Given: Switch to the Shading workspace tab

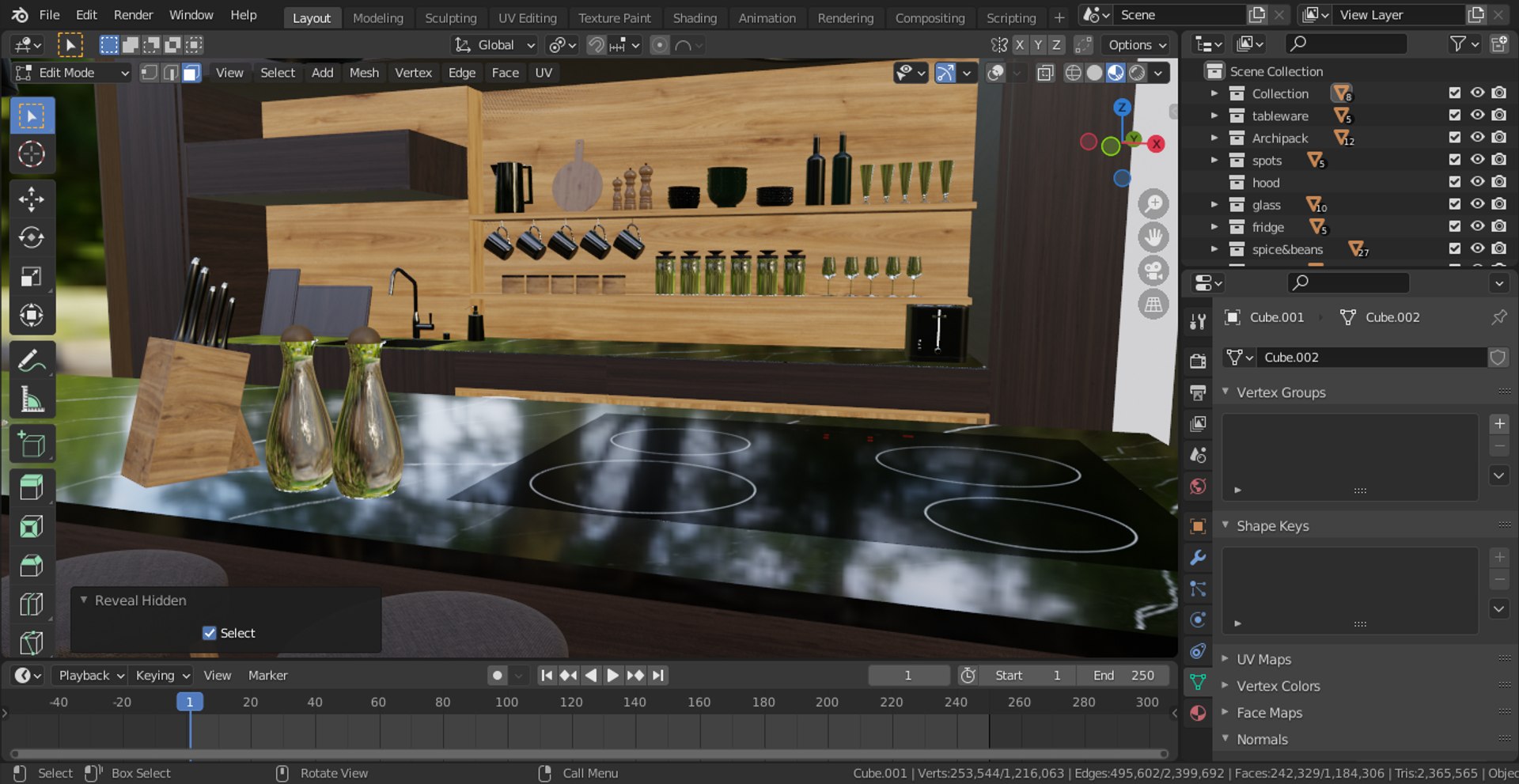Looking at the screenshot, I should [695, 17].
